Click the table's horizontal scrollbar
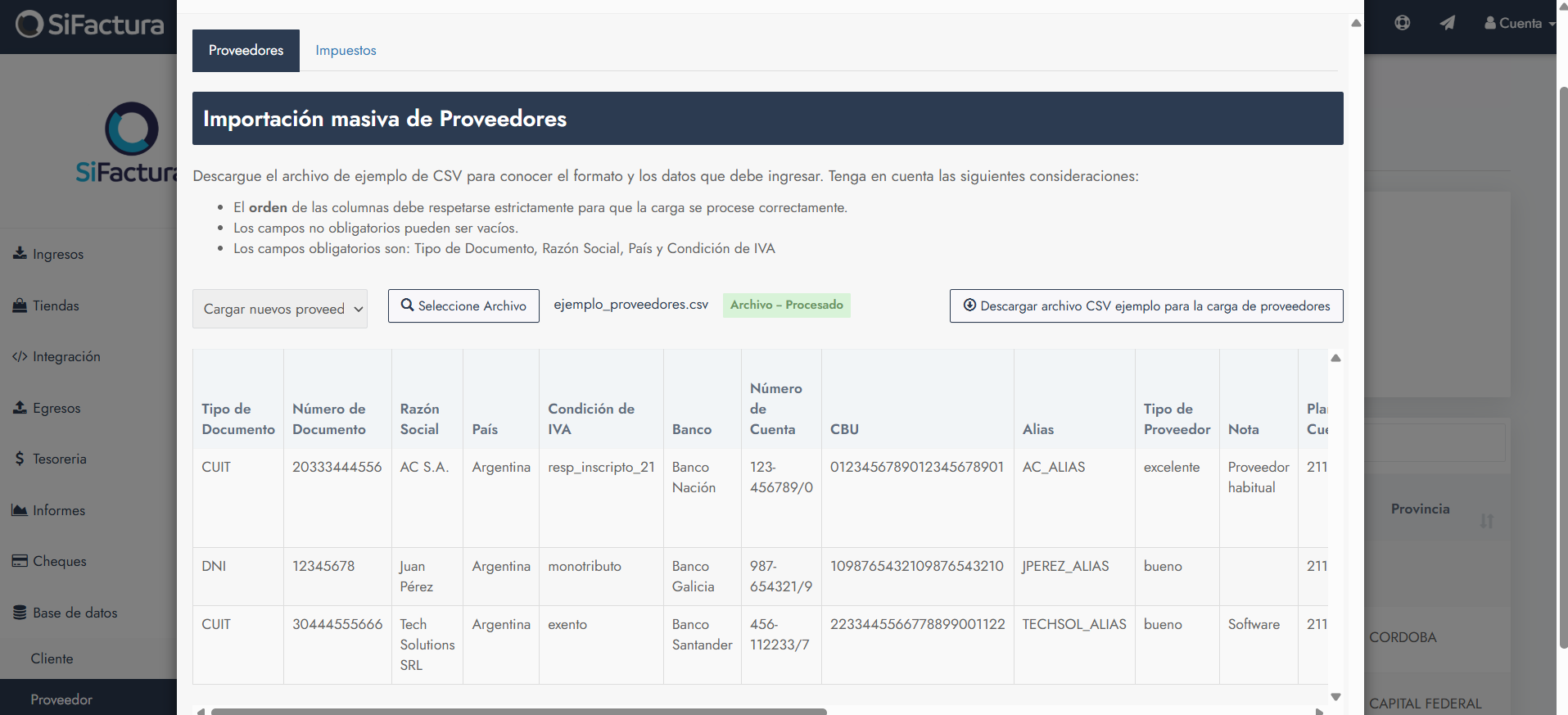 click(x=518, y=711)
